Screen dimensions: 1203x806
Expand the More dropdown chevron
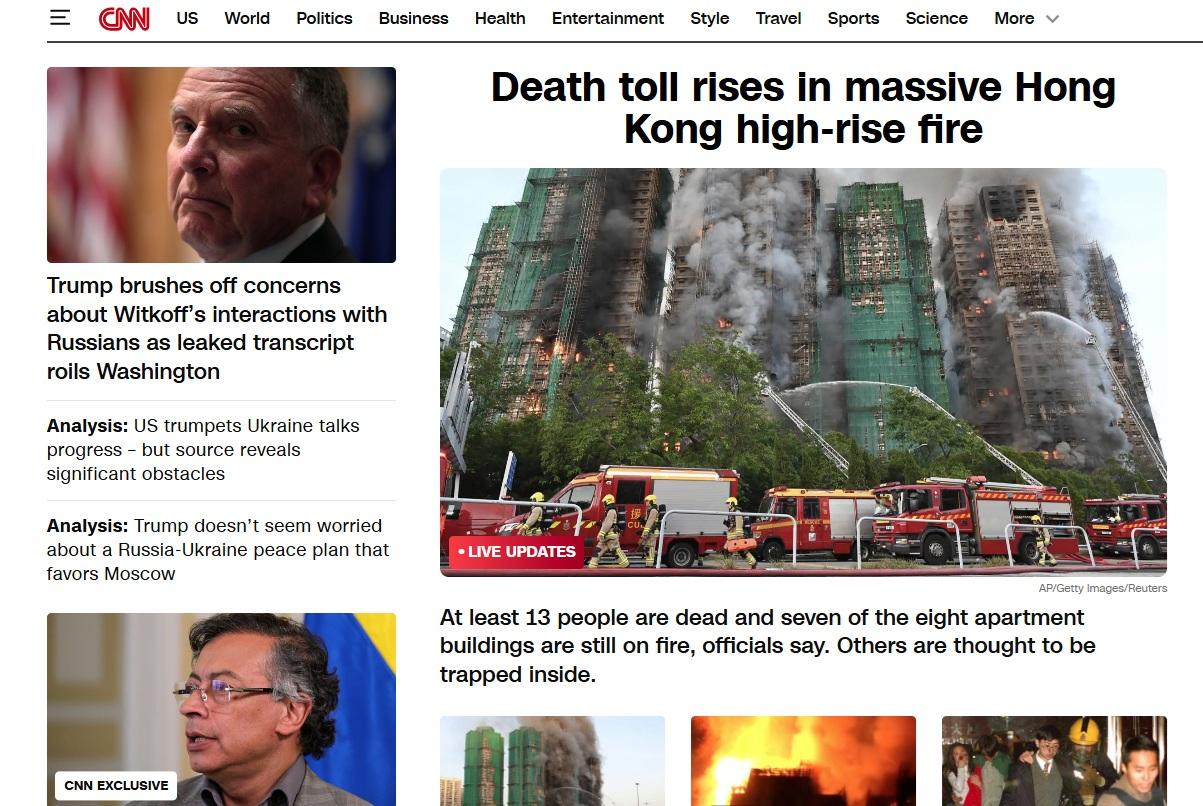(x=1052, y=19)
